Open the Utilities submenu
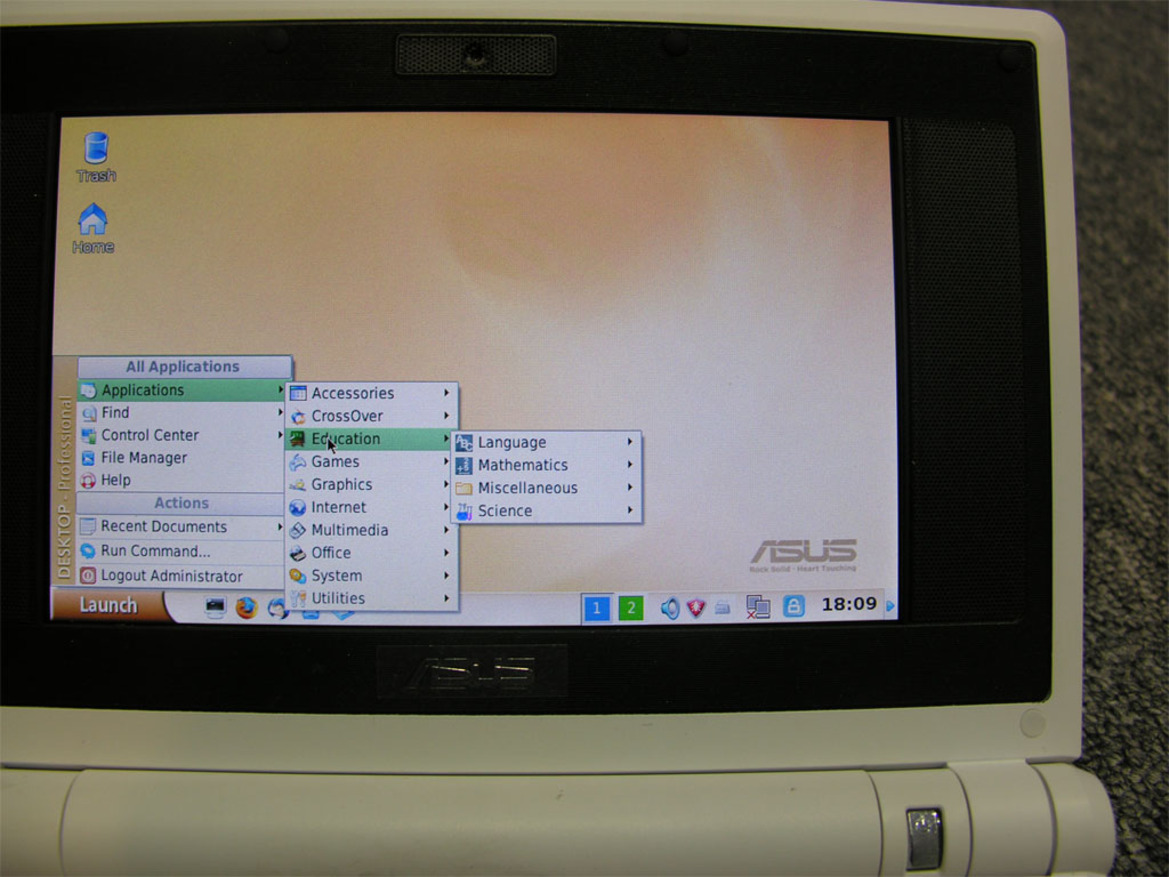The image size is (1169, 877). point(372,598)
